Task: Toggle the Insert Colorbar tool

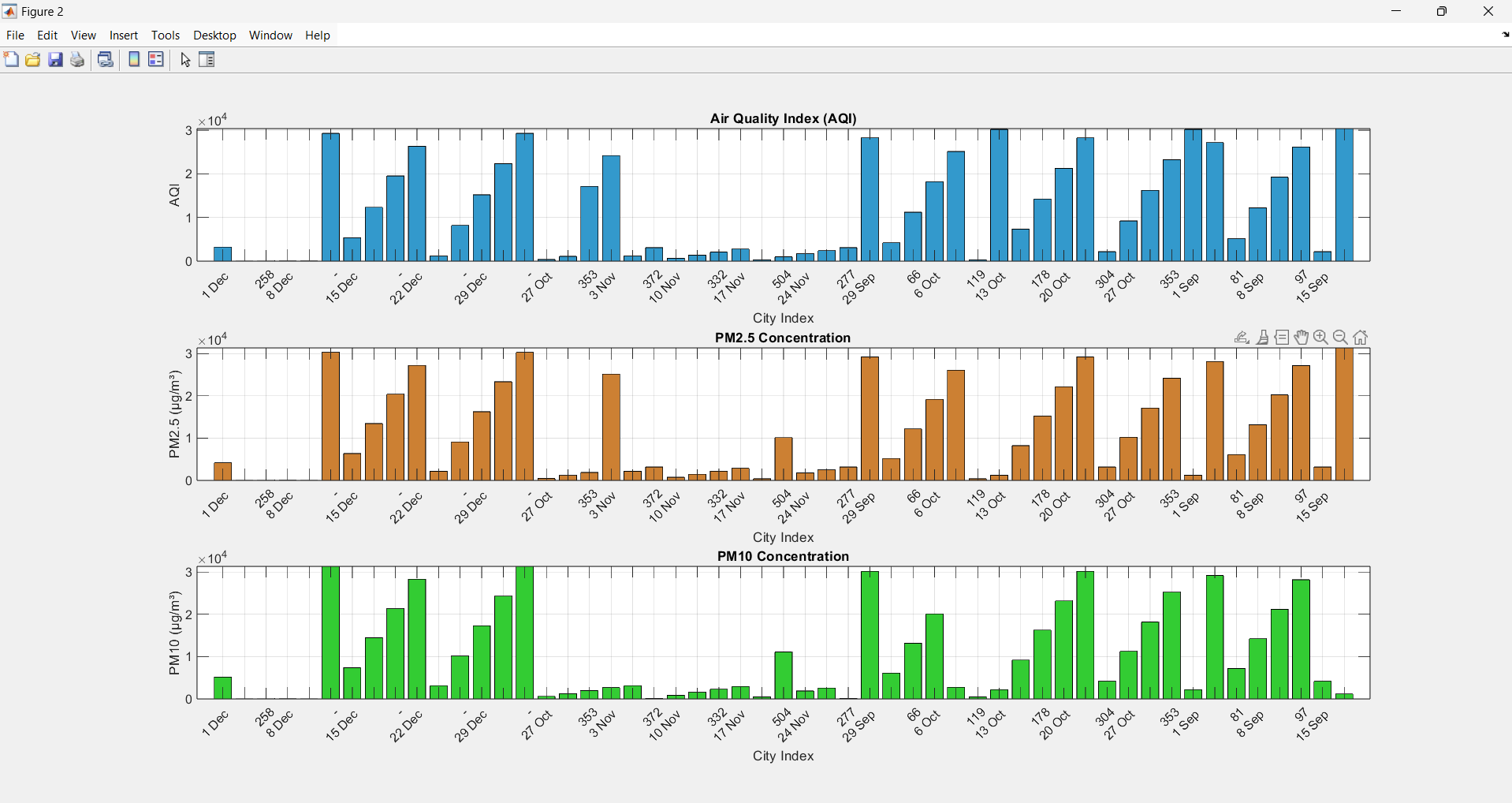Action: [134, 60]
